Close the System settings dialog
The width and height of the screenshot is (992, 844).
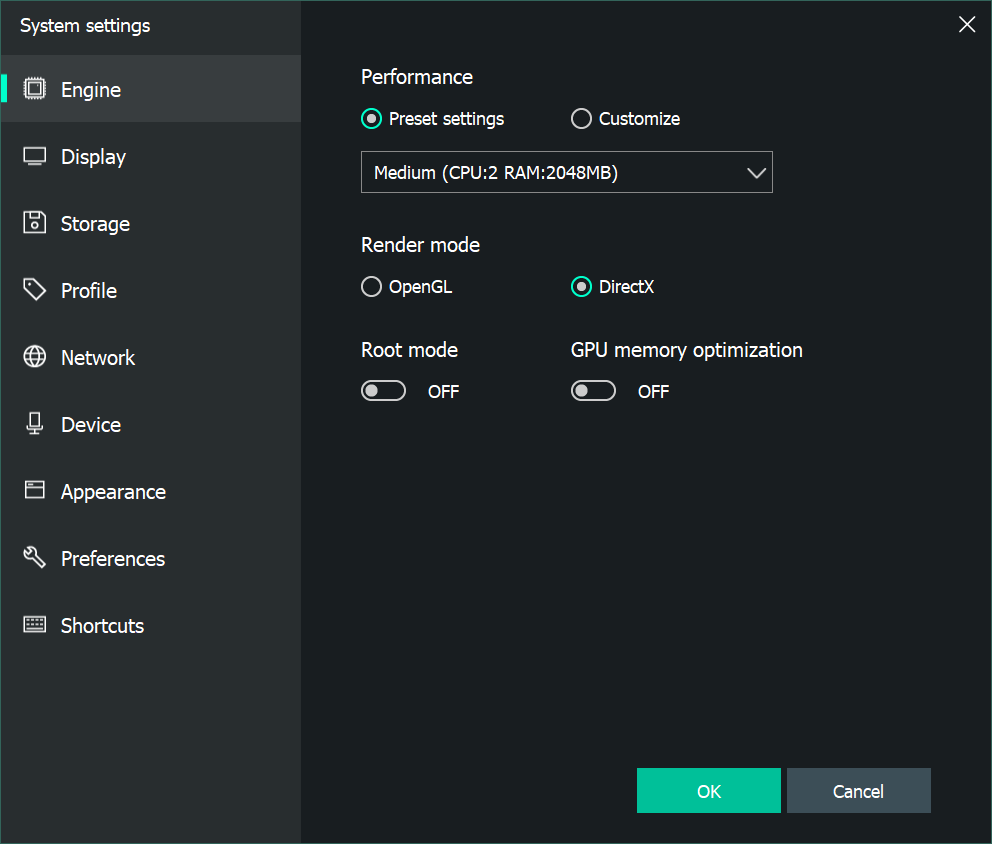pyautogui.click(x=967, y=25)
